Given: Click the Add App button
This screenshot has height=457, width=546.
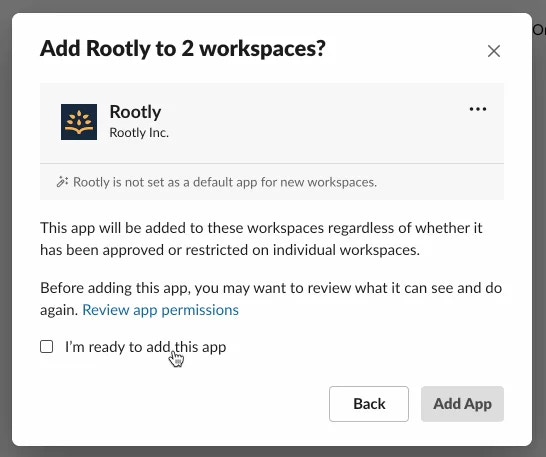Looking at the screenshot, I should pyautogui.click(x=462, y=404).
